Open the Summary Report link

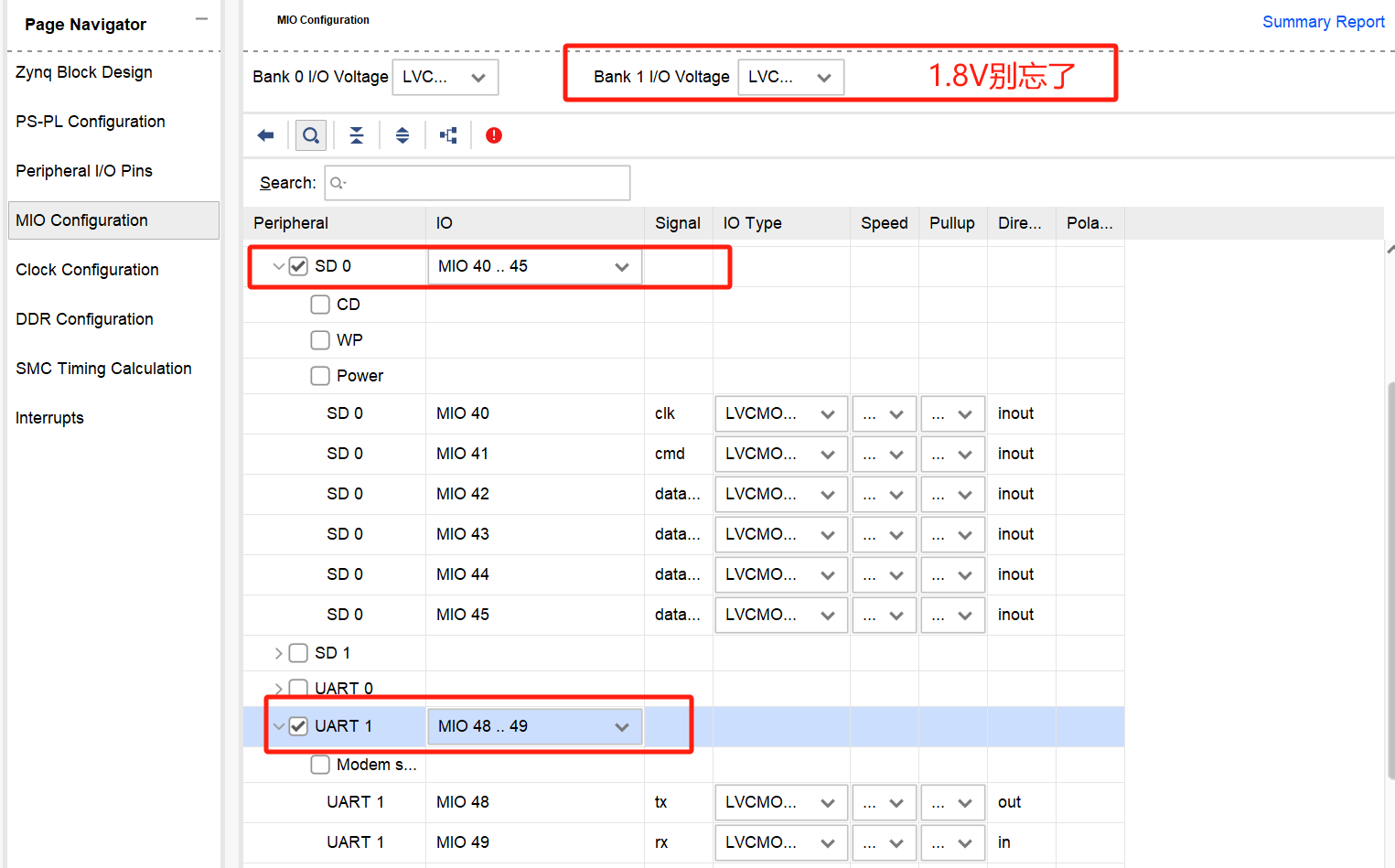1323,21
